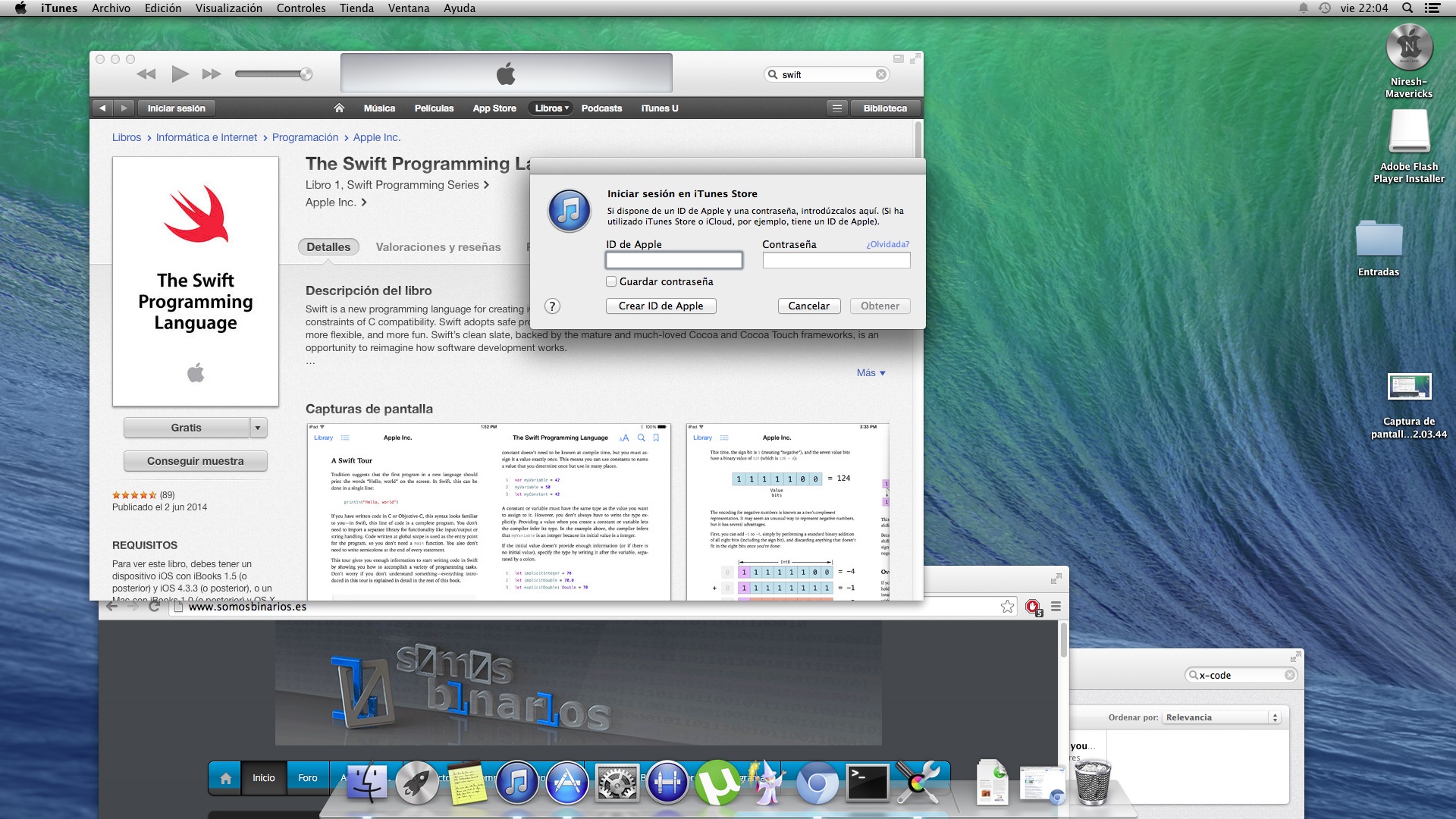Open System Preferences gear in the Dock

617,782
